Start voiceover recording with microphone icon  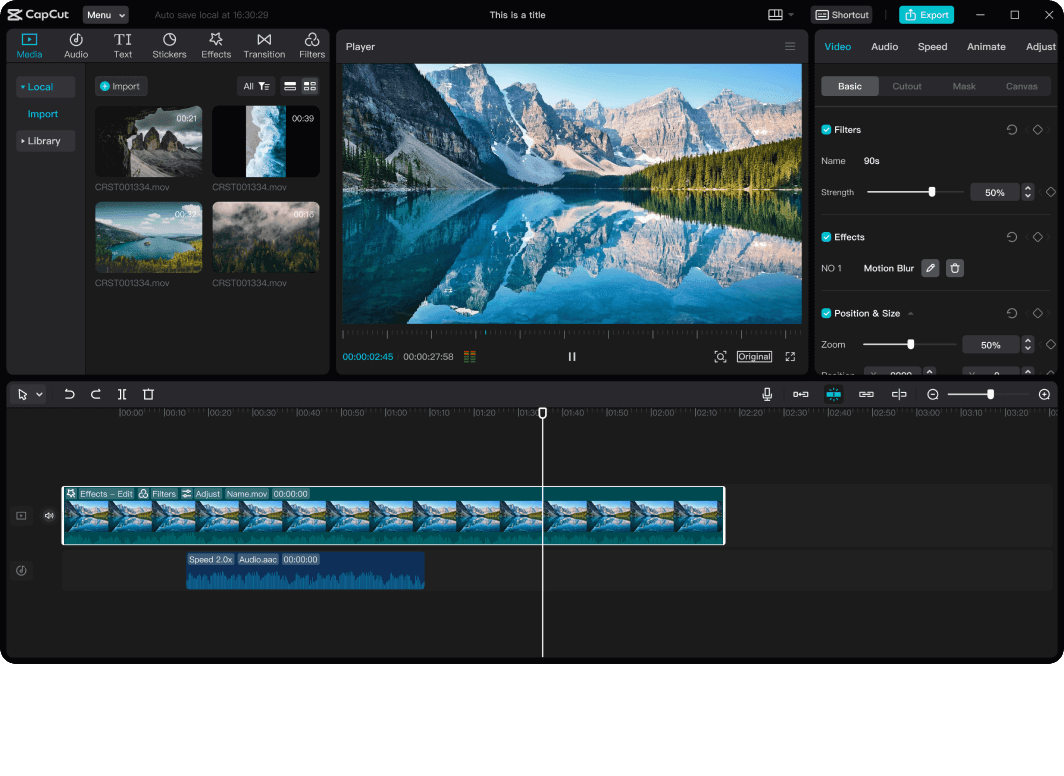[767, 394]
